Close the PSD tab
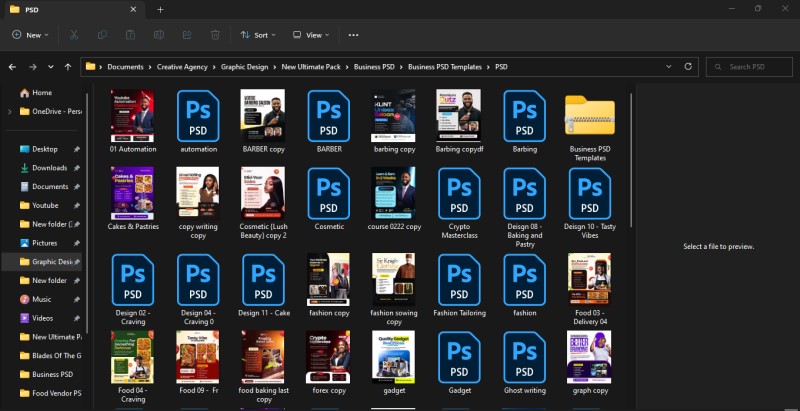The height and width of the screenshot is (411, 800). click(133, 10)
